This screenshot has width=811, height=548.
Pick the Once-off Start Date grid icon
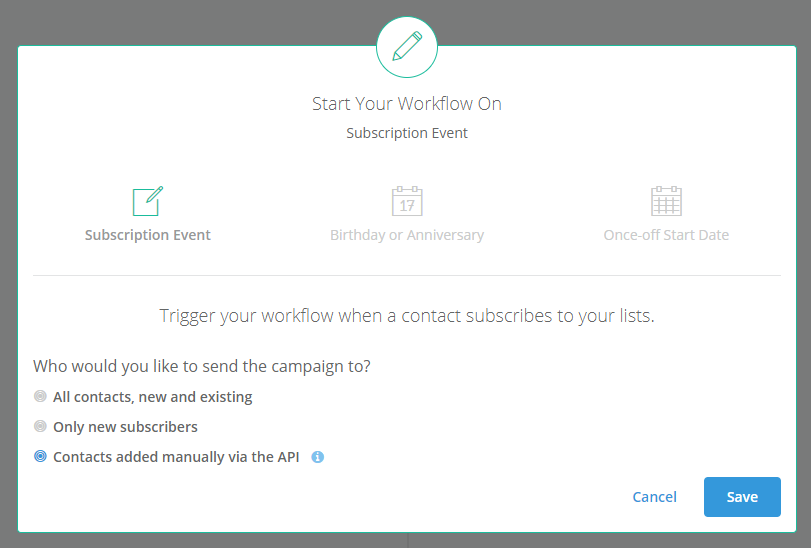pos(666,201)
